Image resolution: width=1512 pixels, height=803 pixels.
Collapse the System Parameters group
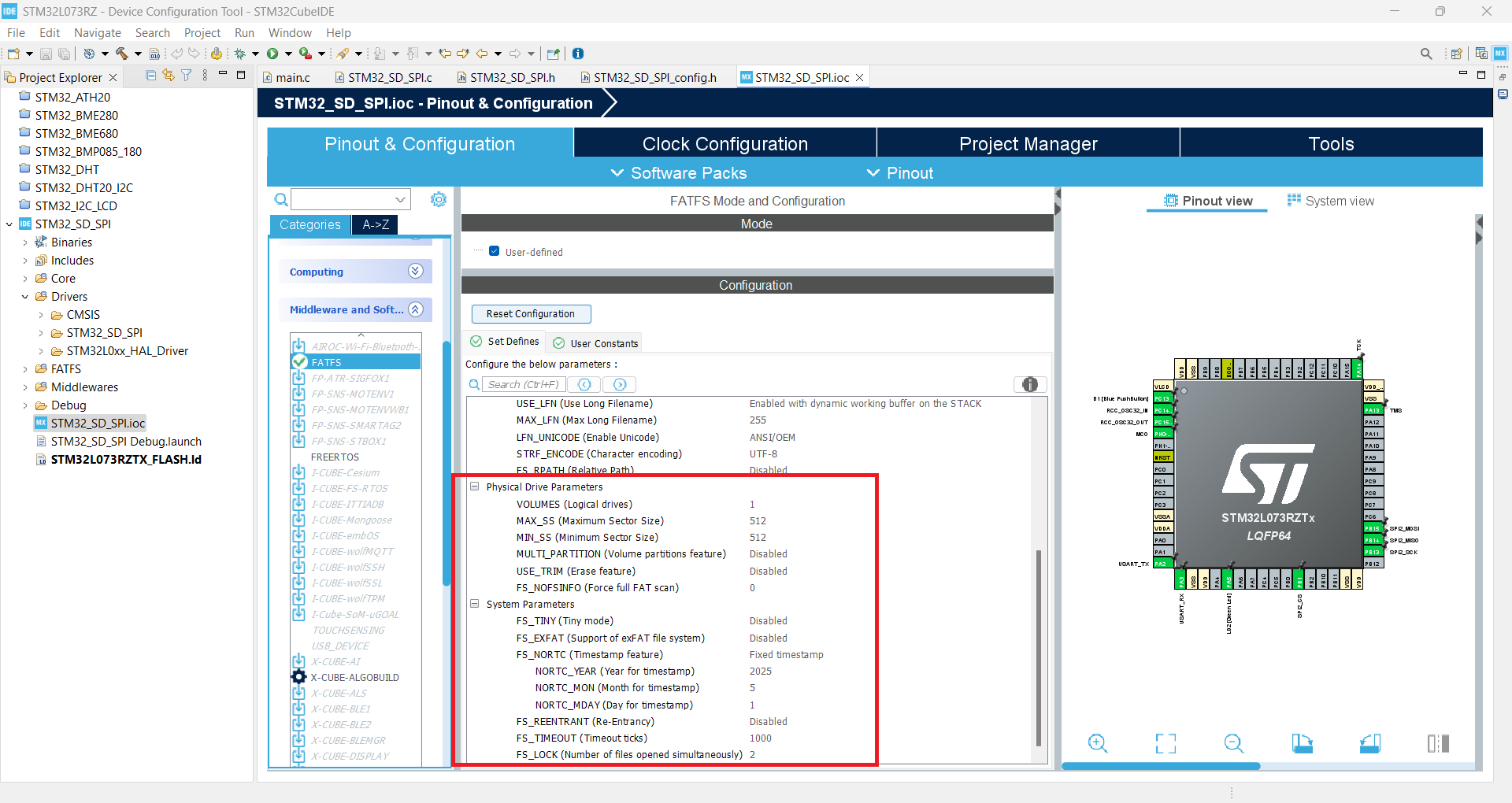click(x=475, y=604)
